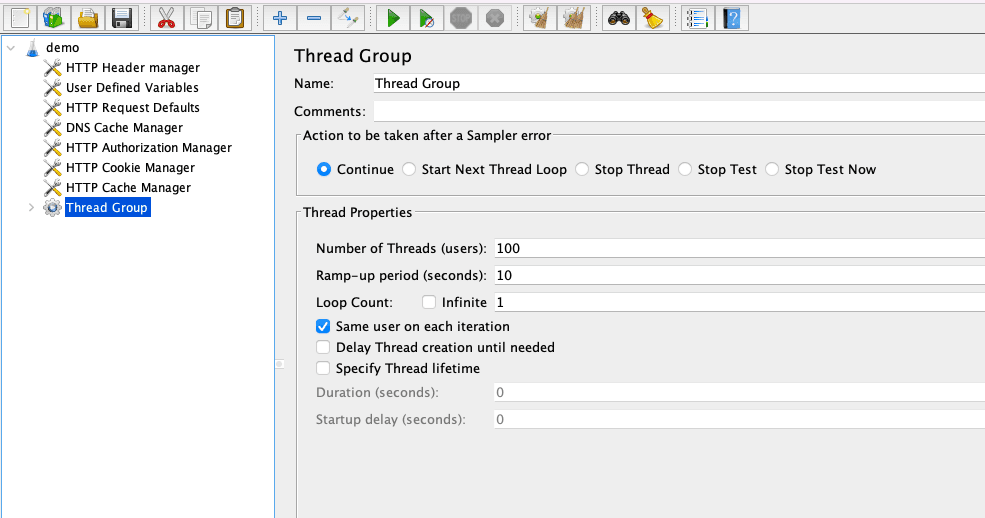The height and width of the screenshot is (518, 985).
Task: Select the Continue radio button
Action: click(324, 170)
